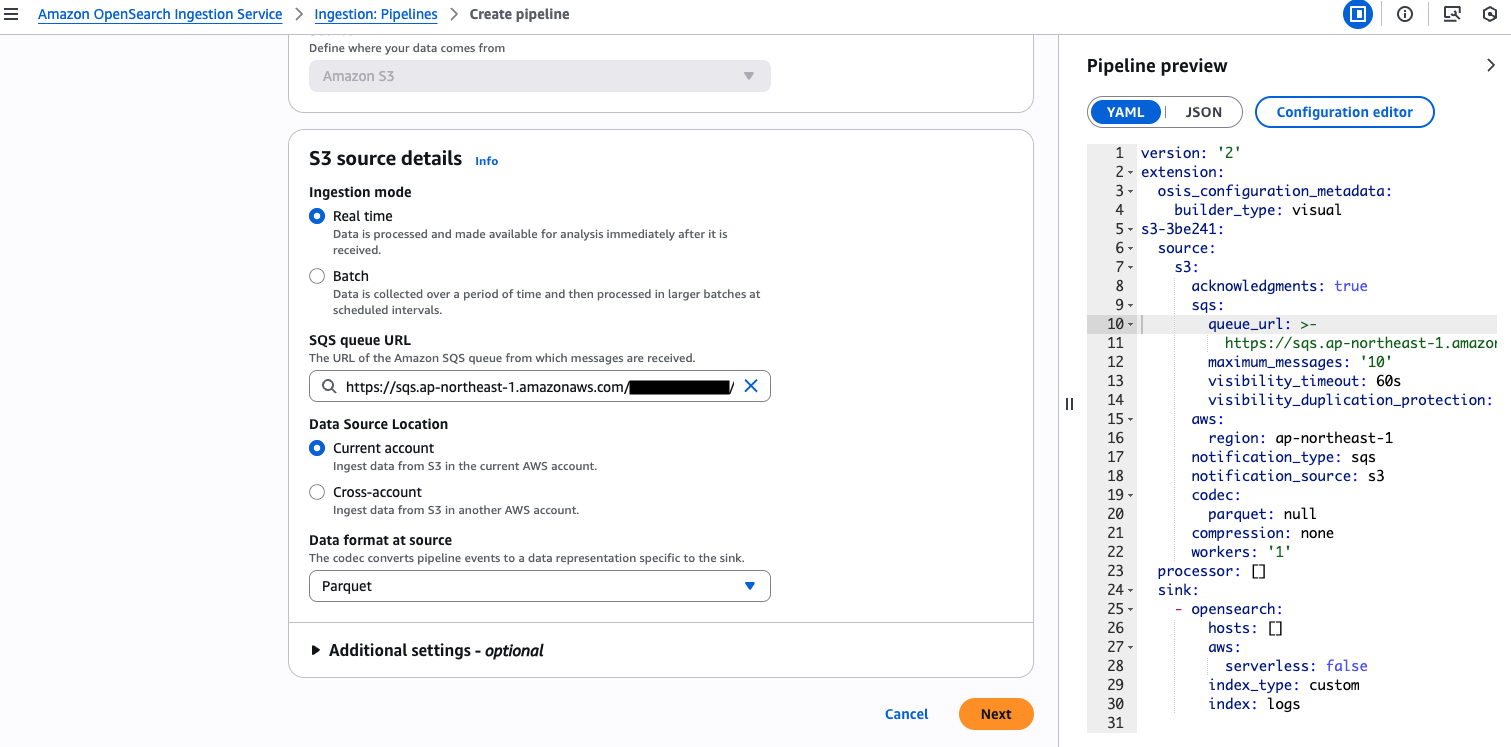Open the Parquet data format dropdown
This screenshot has height=747, width=1511.
(540, 586)
